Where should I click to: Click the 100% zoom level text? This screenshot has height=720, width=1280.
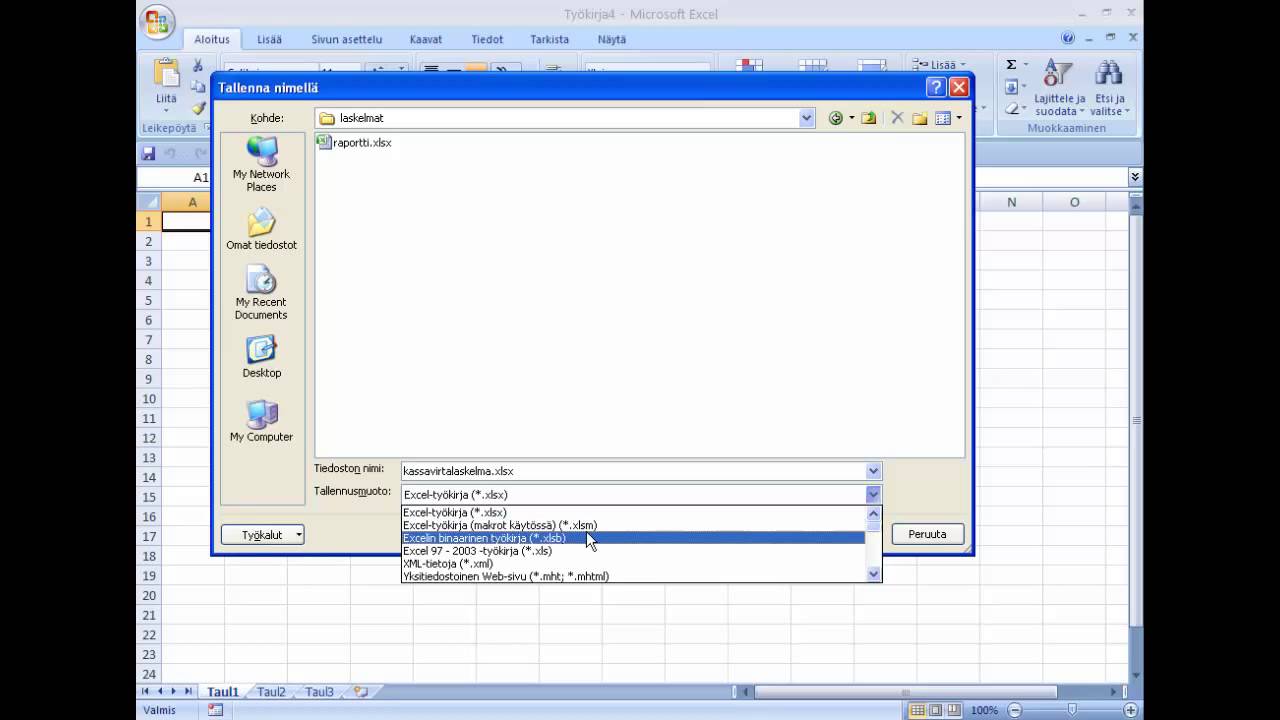984,710
